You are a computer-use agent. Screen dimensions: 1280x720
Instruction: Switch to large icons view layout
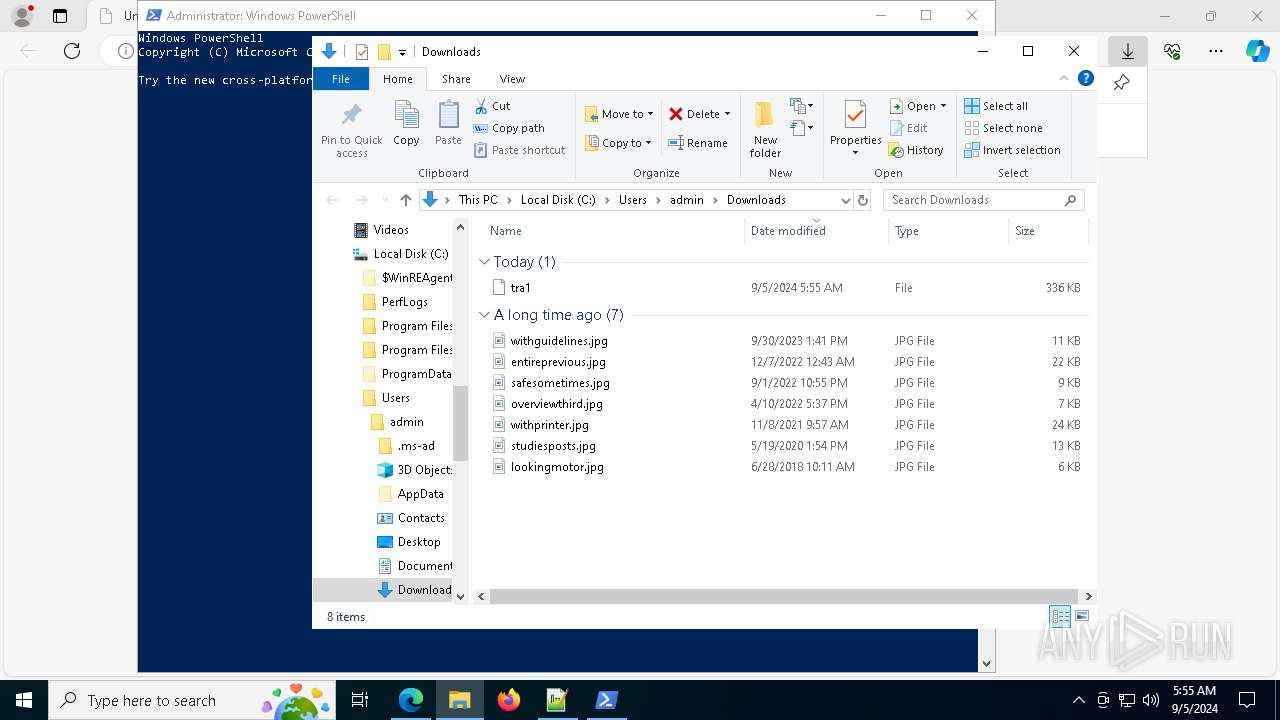(x=1081, y=617)
